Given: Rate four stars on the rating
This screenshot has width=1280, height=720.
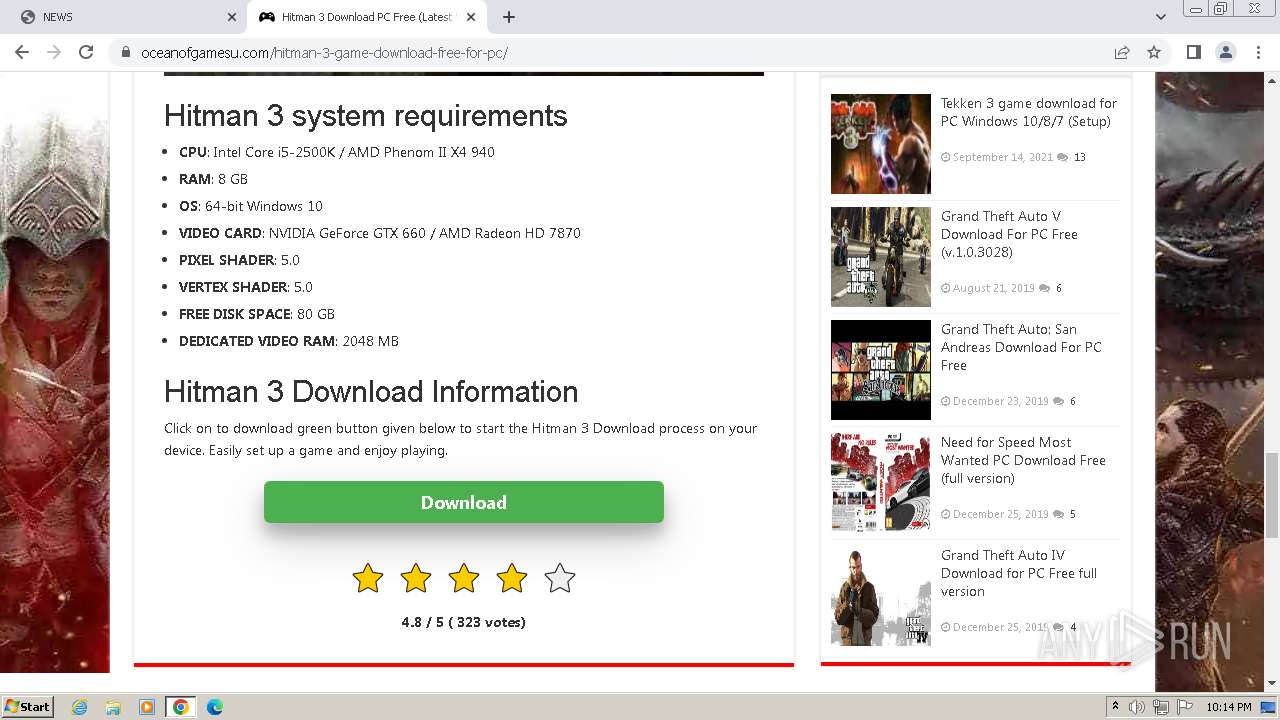Looking at the screenshot, I should coord(512,578).
